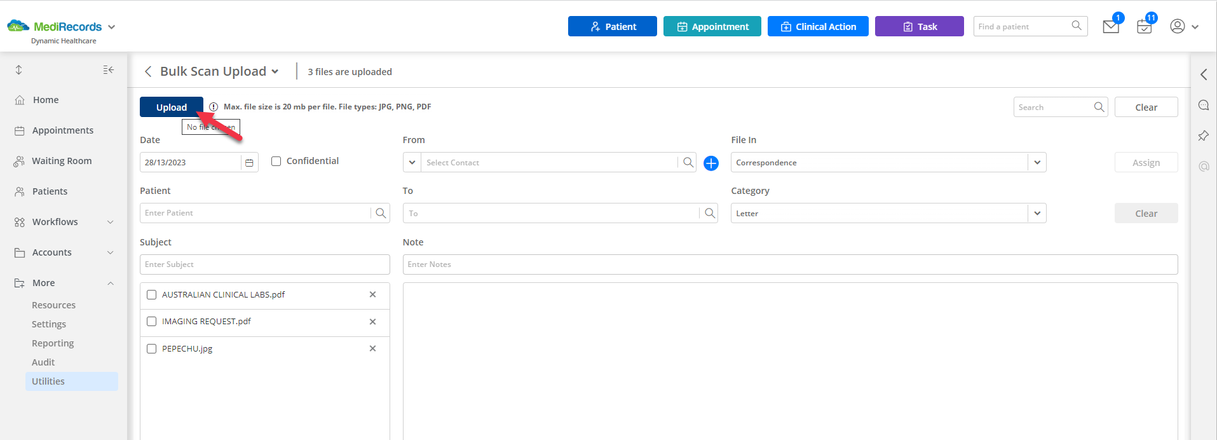Select the IMAGING REQUEST.pdf checkbox
Viewport: 1217px width, 440px height.
tap(152, 322)
